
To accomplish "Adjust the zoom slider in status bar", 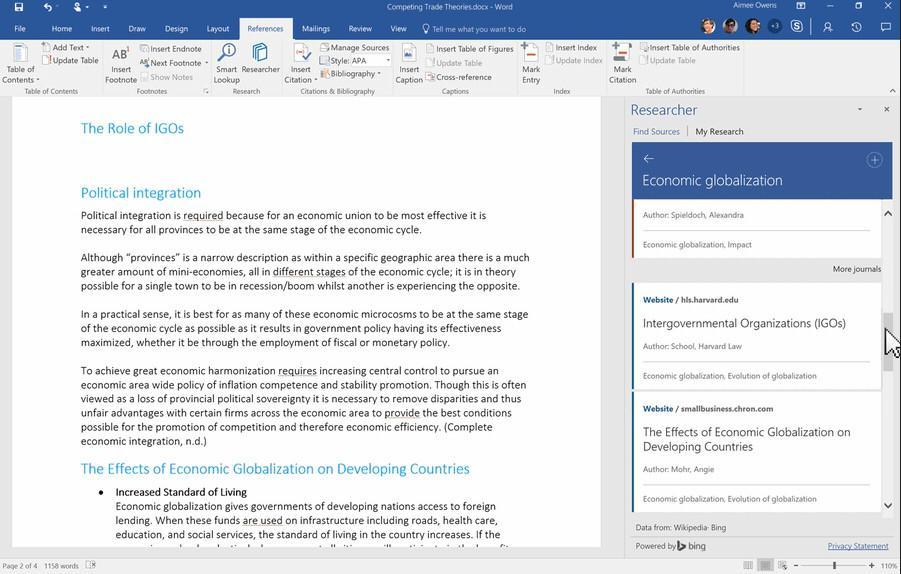I will [834, 566].
